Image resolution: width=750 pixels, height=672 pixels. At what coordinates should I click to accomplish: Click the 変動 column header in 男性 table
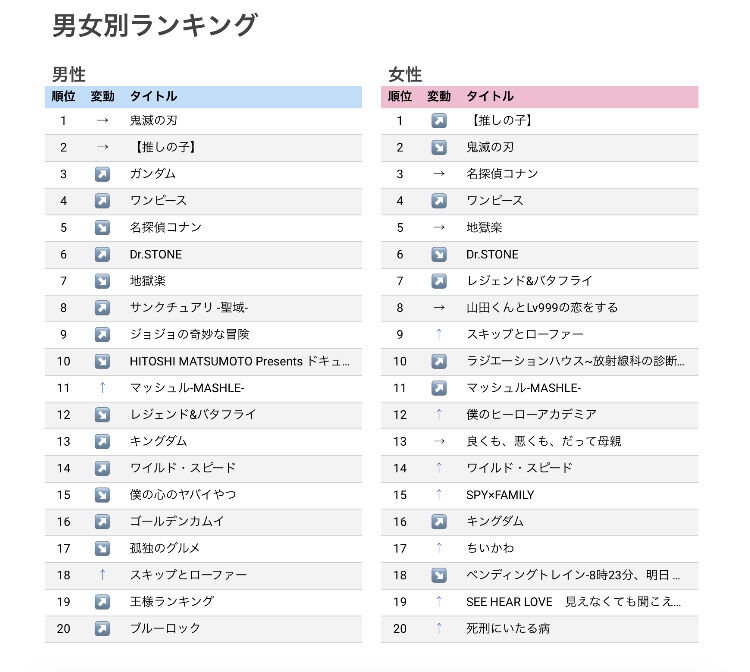(102, 97)
